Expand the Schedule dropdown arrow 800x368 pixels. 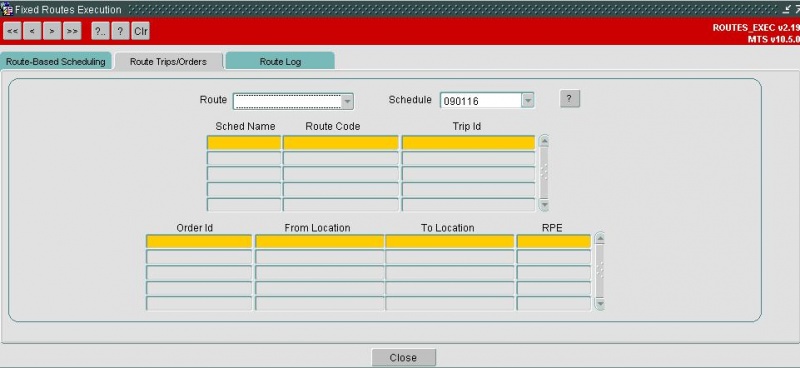click(x=528, y=101)
